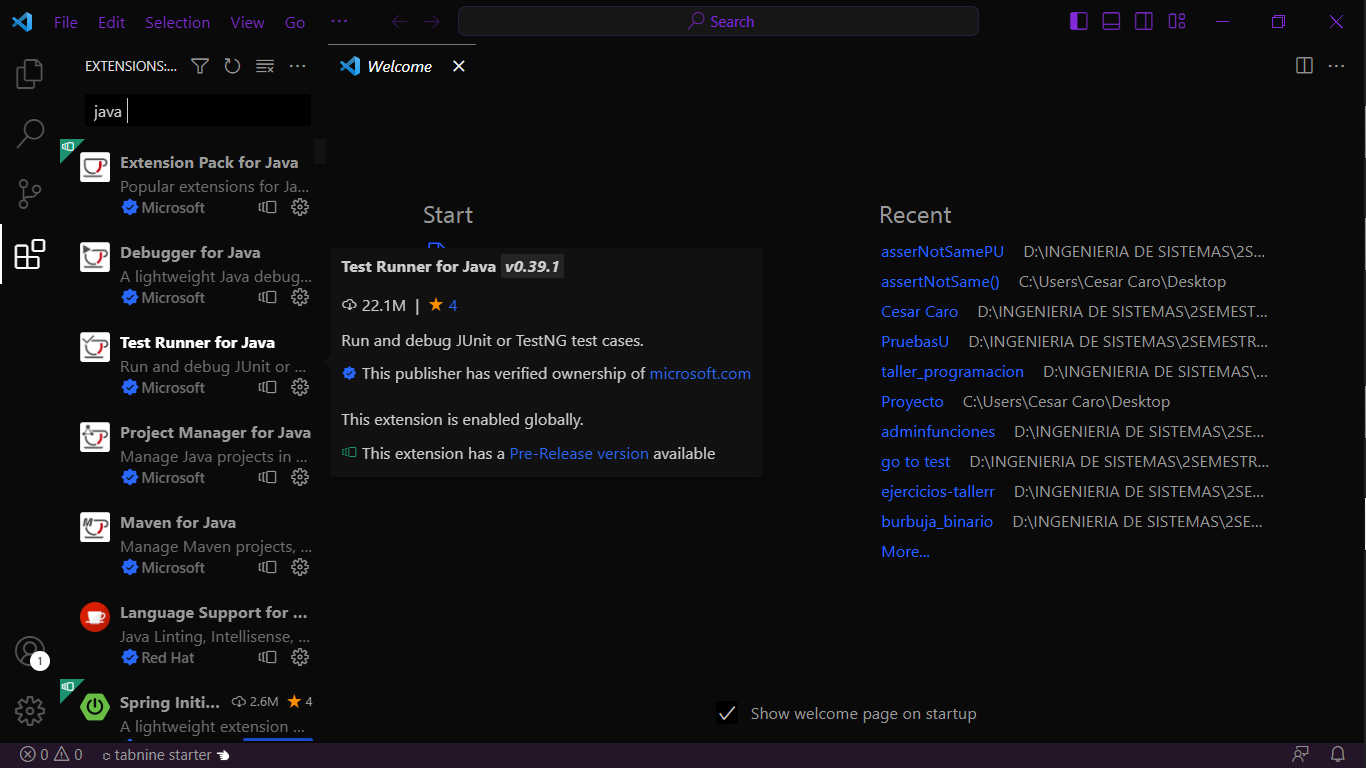Click the feedback icon in status bar

click(1300, 755)
